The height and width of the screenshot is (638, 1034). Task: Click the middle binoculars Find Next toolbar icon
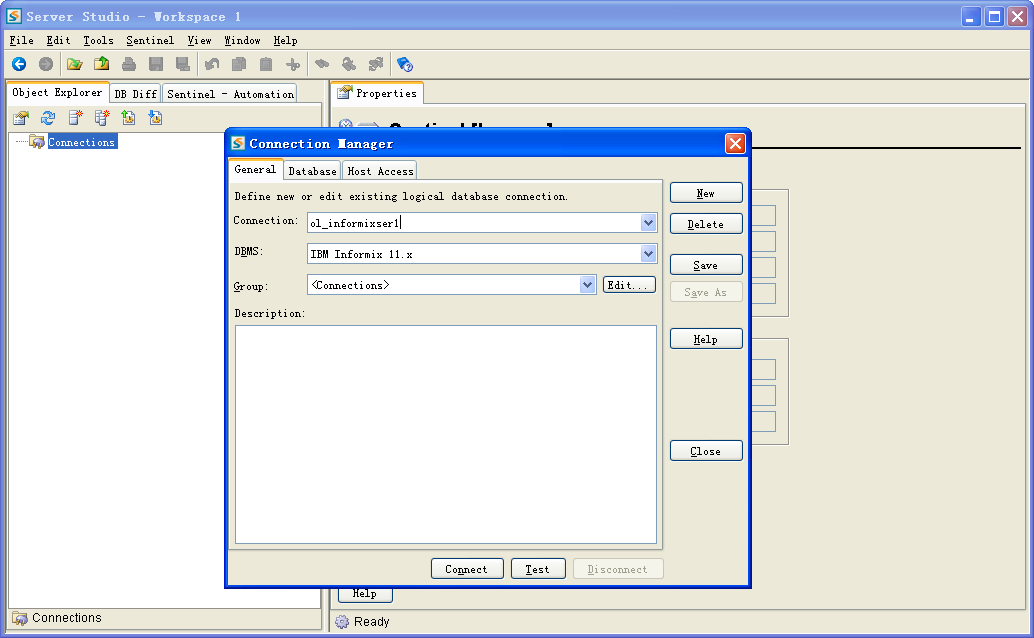(x=349, y=64)
